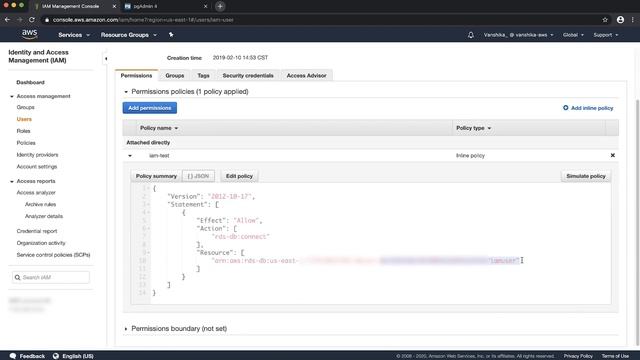The image size is (640, 360).
Task: Open Privacy Policy footer link
Action: 578,356
